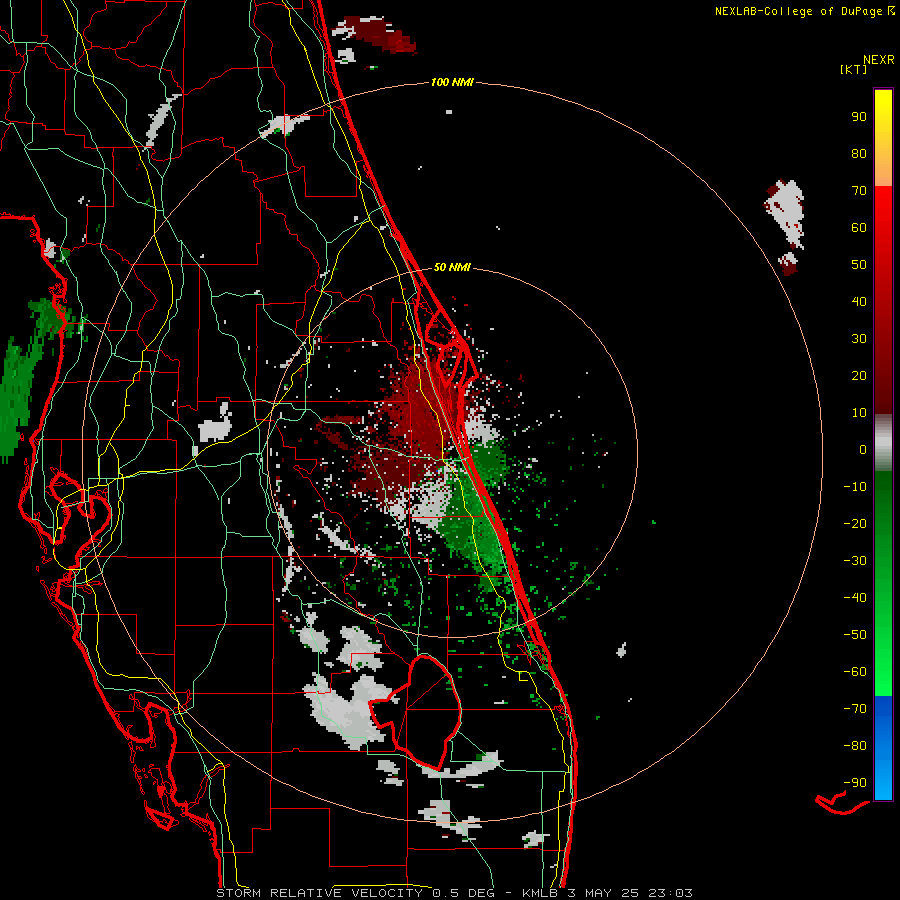Viewport: 900px width, 900px height.
Task: Click the -90 value on the velocity scale
Action: [x=855, y=783]
